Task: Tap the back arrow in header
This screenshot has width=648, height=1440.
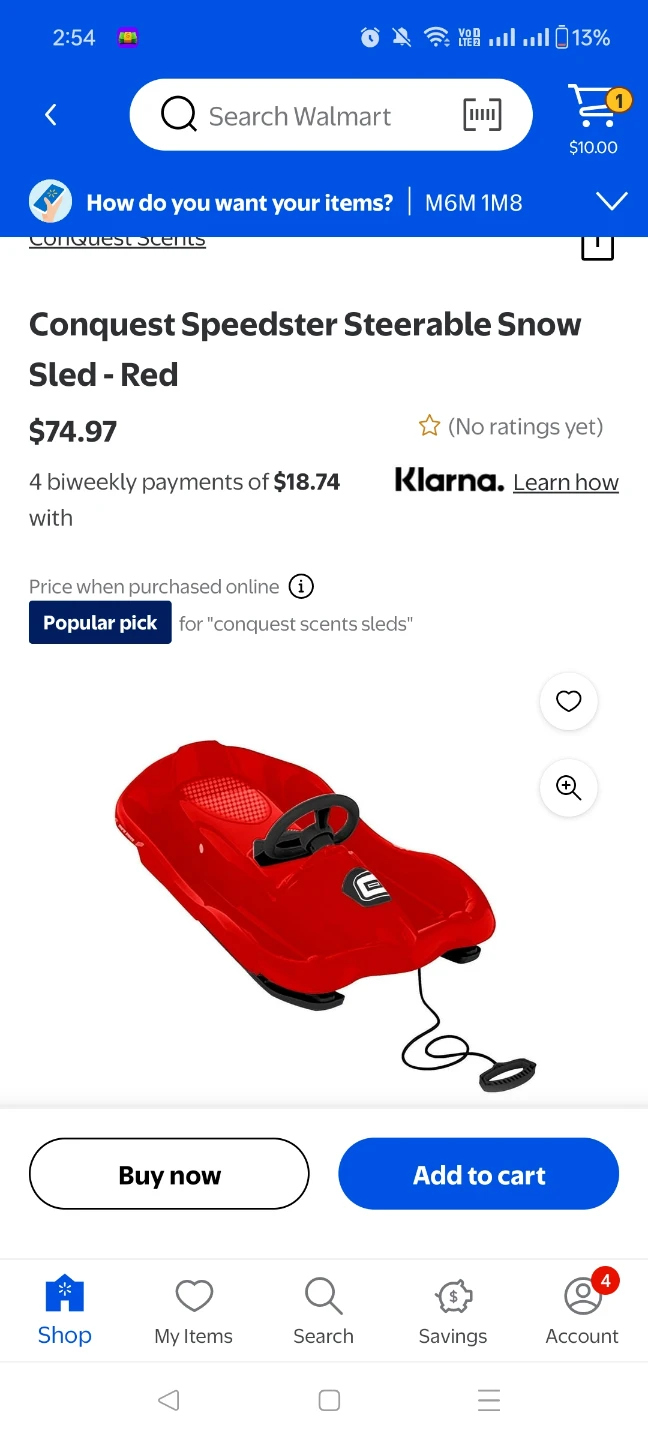Action: [x=51, y=115]
